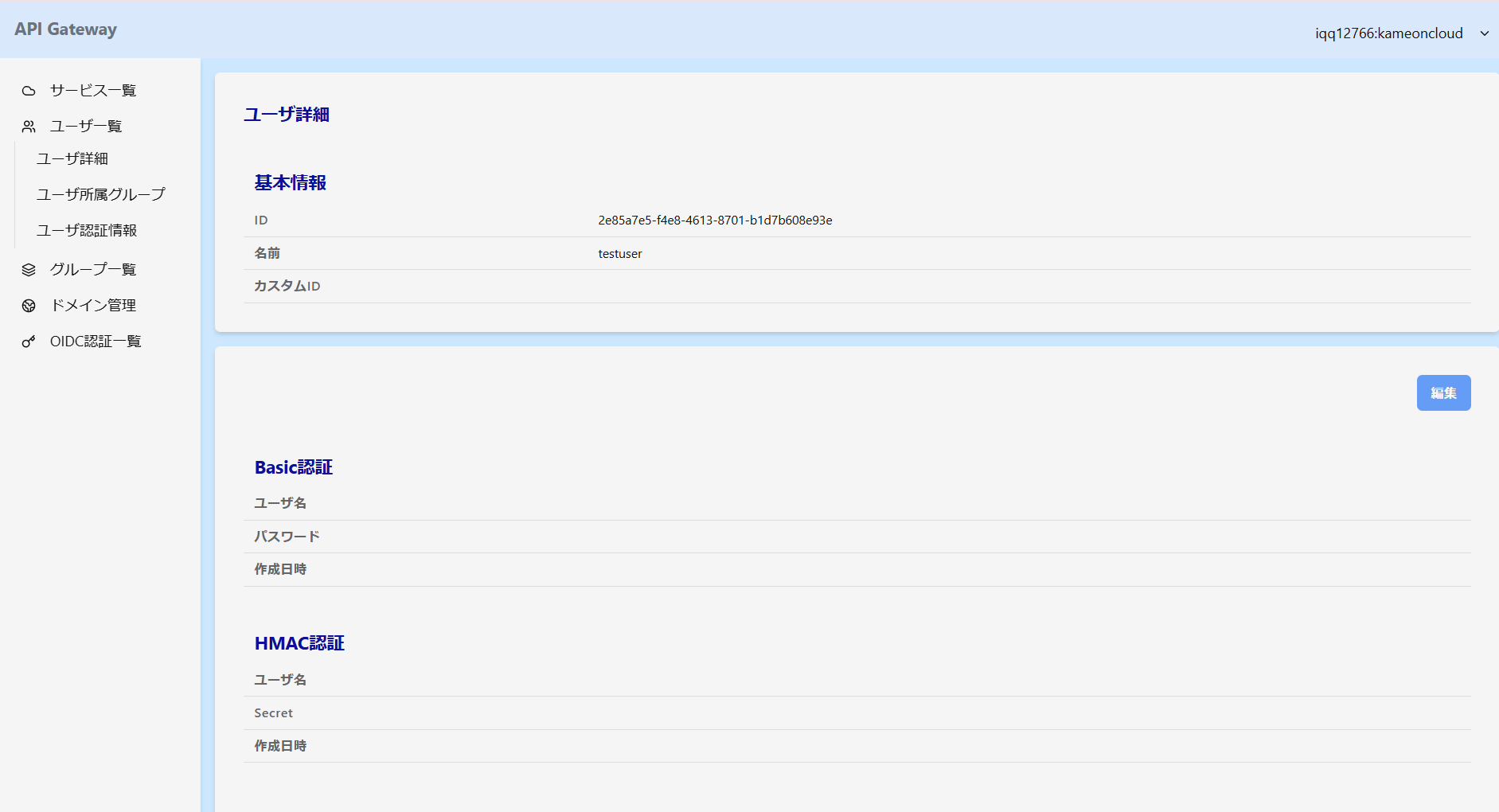Select ユーザ一覧 in the sidebar

pos(86,127)
